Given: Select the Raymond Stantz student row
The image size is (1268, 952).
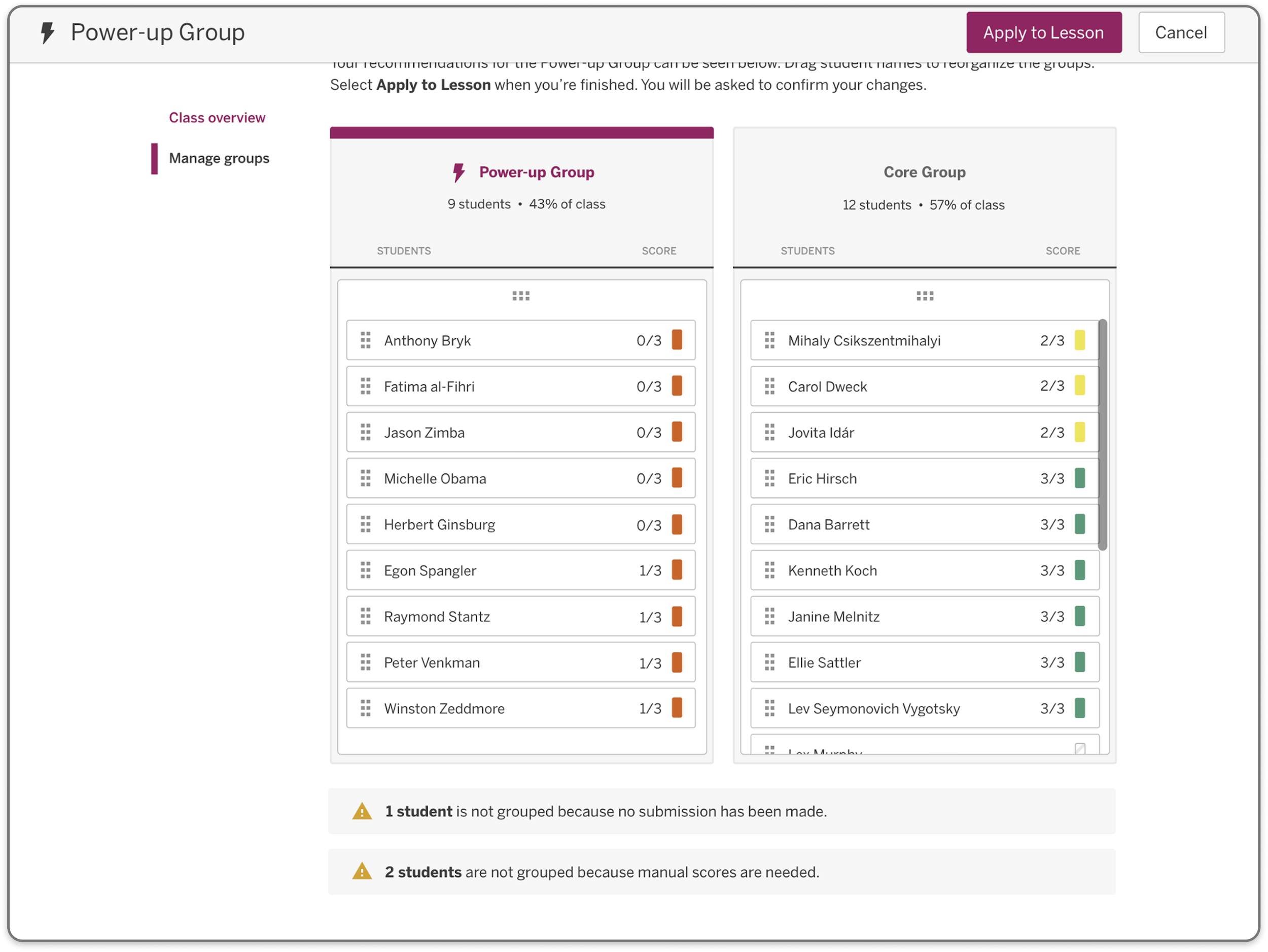Looking at the screenshot, I should tap(521, 617).
